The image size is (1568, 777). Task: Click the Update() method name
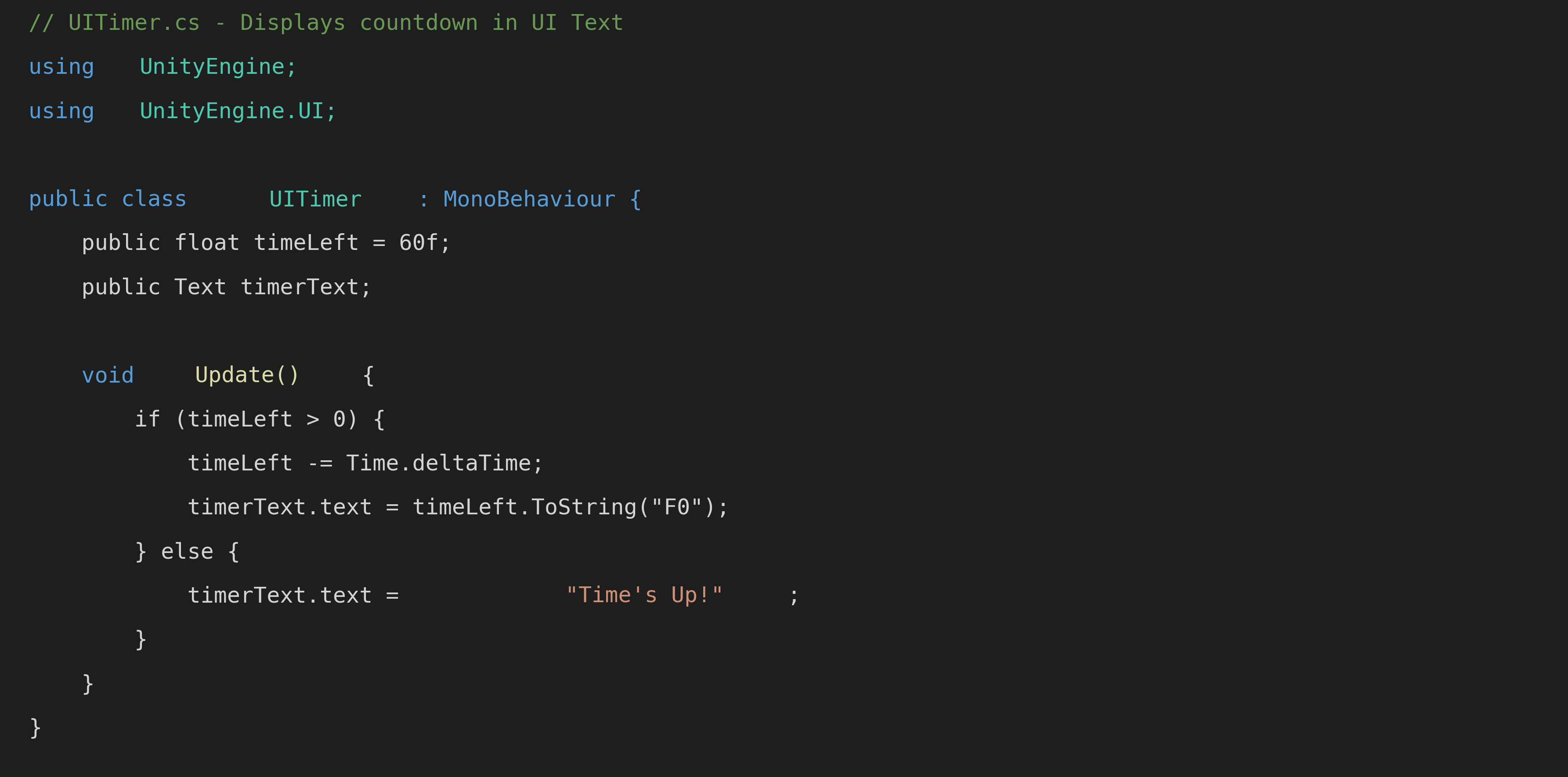pos(246,375)
